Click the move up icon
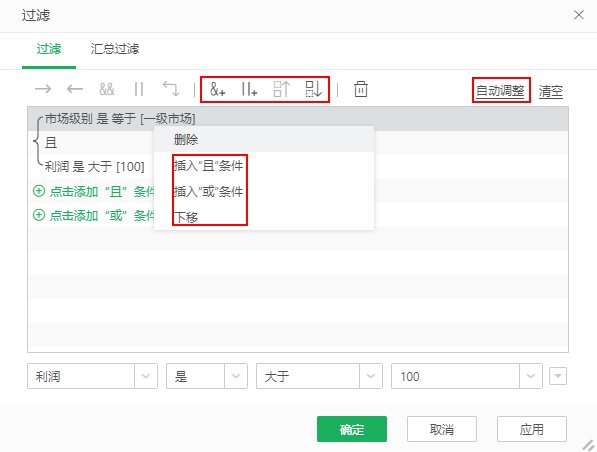The width and height of the screenshot is (597, 452). coord(282,89)
